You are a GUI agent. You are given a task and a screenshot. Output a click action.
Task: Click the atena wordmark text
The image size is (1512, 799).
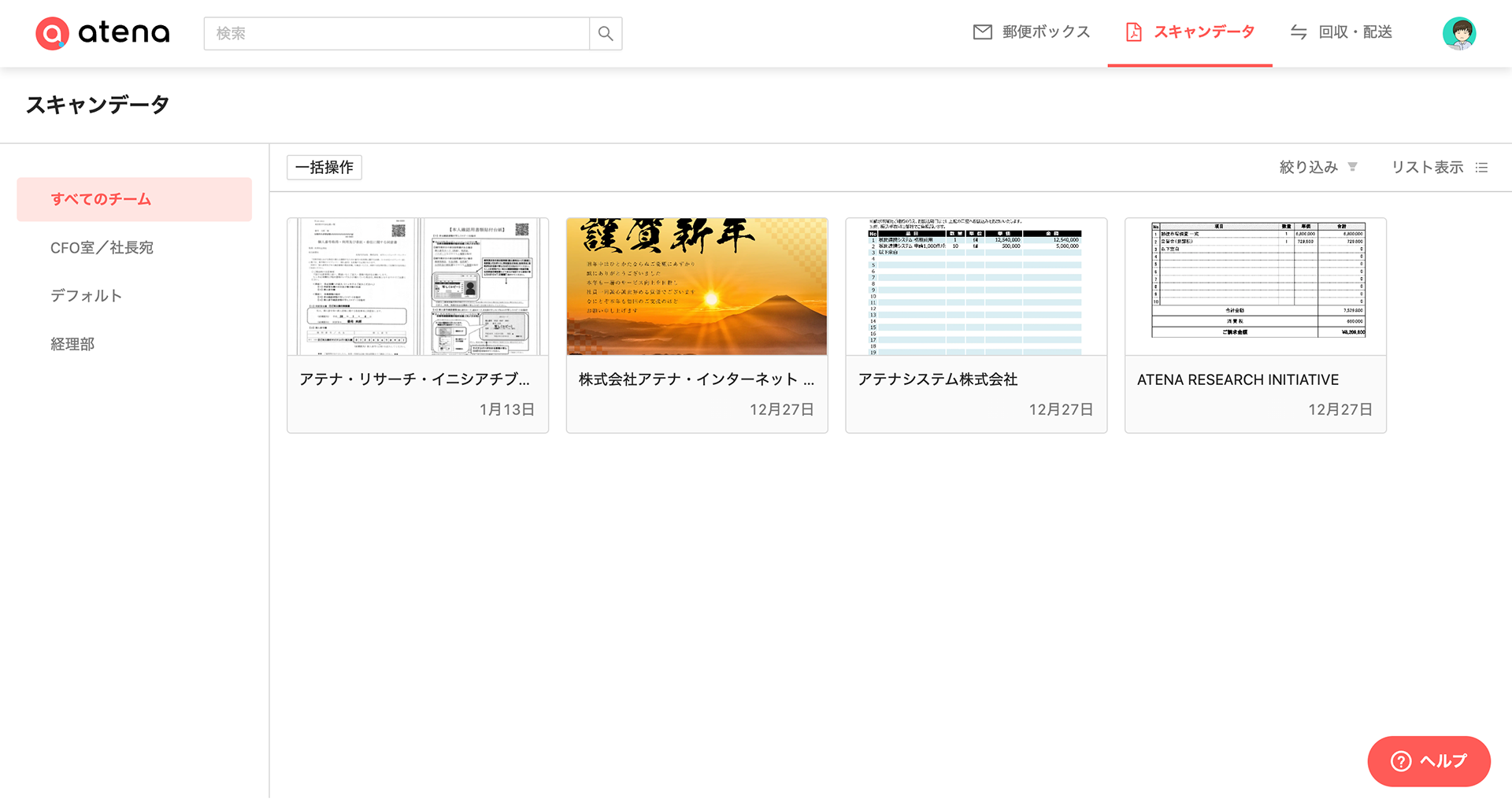tap(124, 33)
